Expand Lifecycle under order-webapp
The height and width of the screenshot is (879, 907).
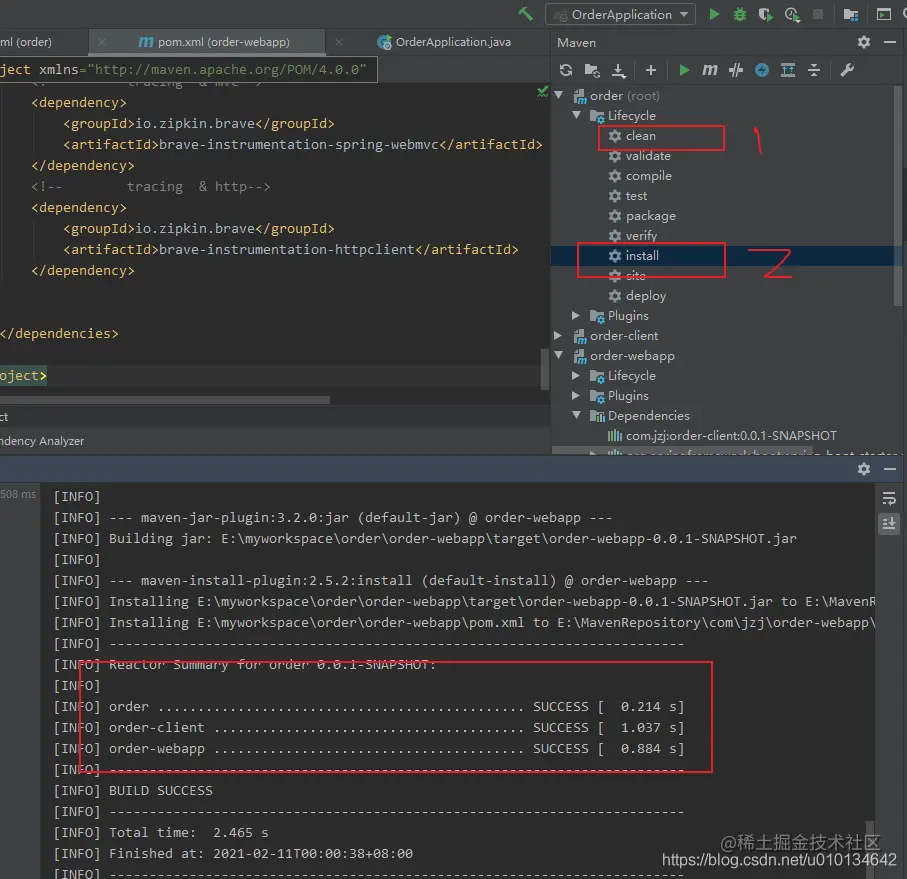(576, 375)
